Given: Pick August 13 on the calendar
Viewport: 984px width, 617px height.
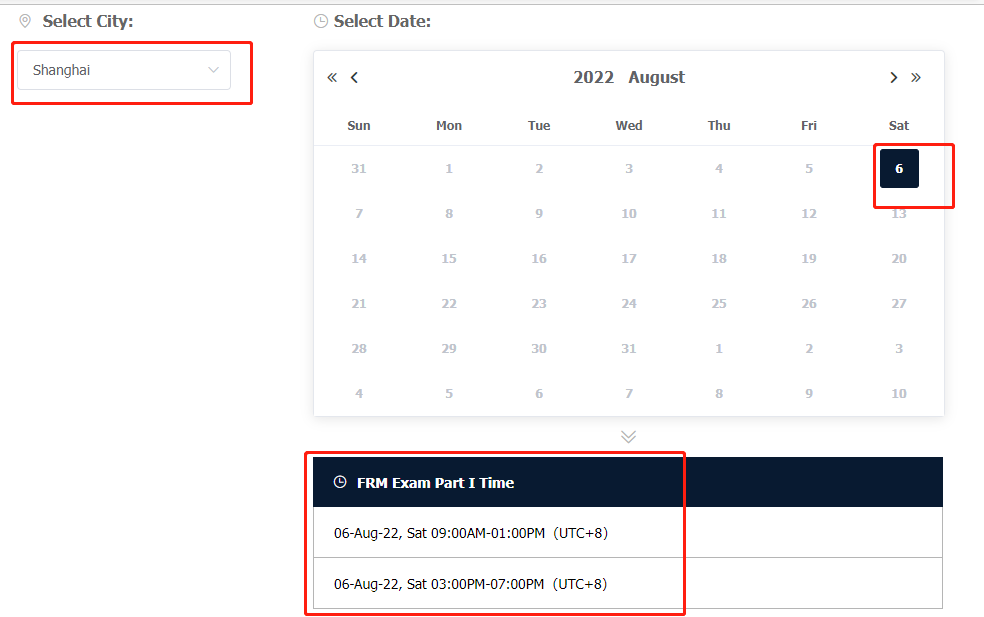Looking at the screenshot, I should 899,214.
